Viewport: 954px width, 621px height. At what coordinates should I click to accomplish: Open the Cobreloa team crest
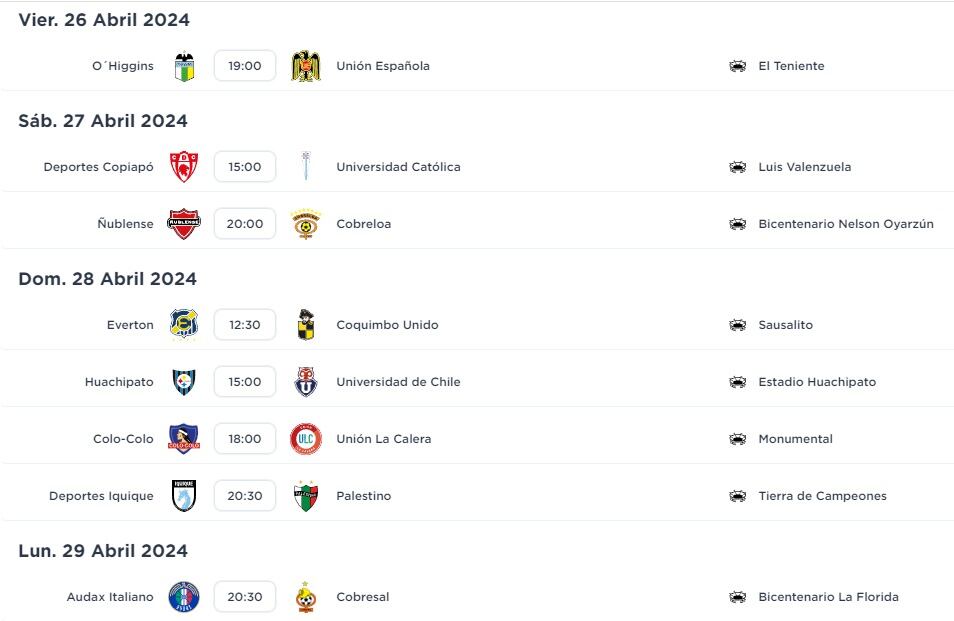(x=305, y=224)
